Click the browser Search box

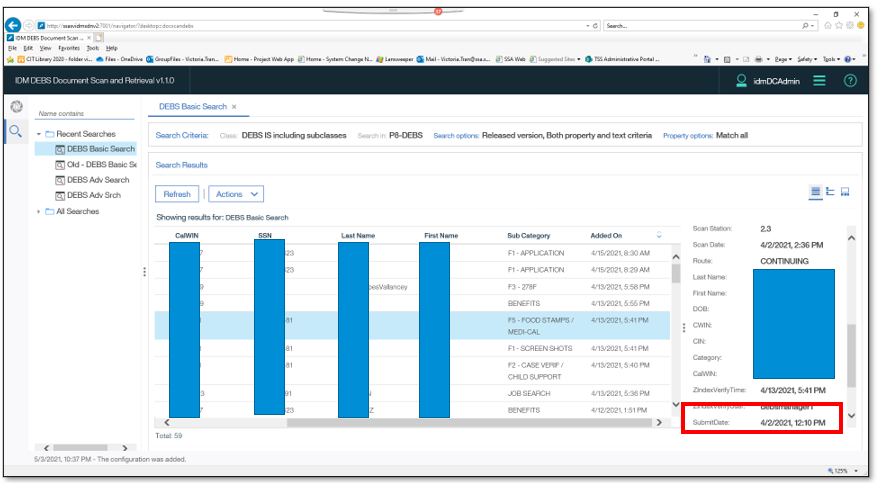703,26
